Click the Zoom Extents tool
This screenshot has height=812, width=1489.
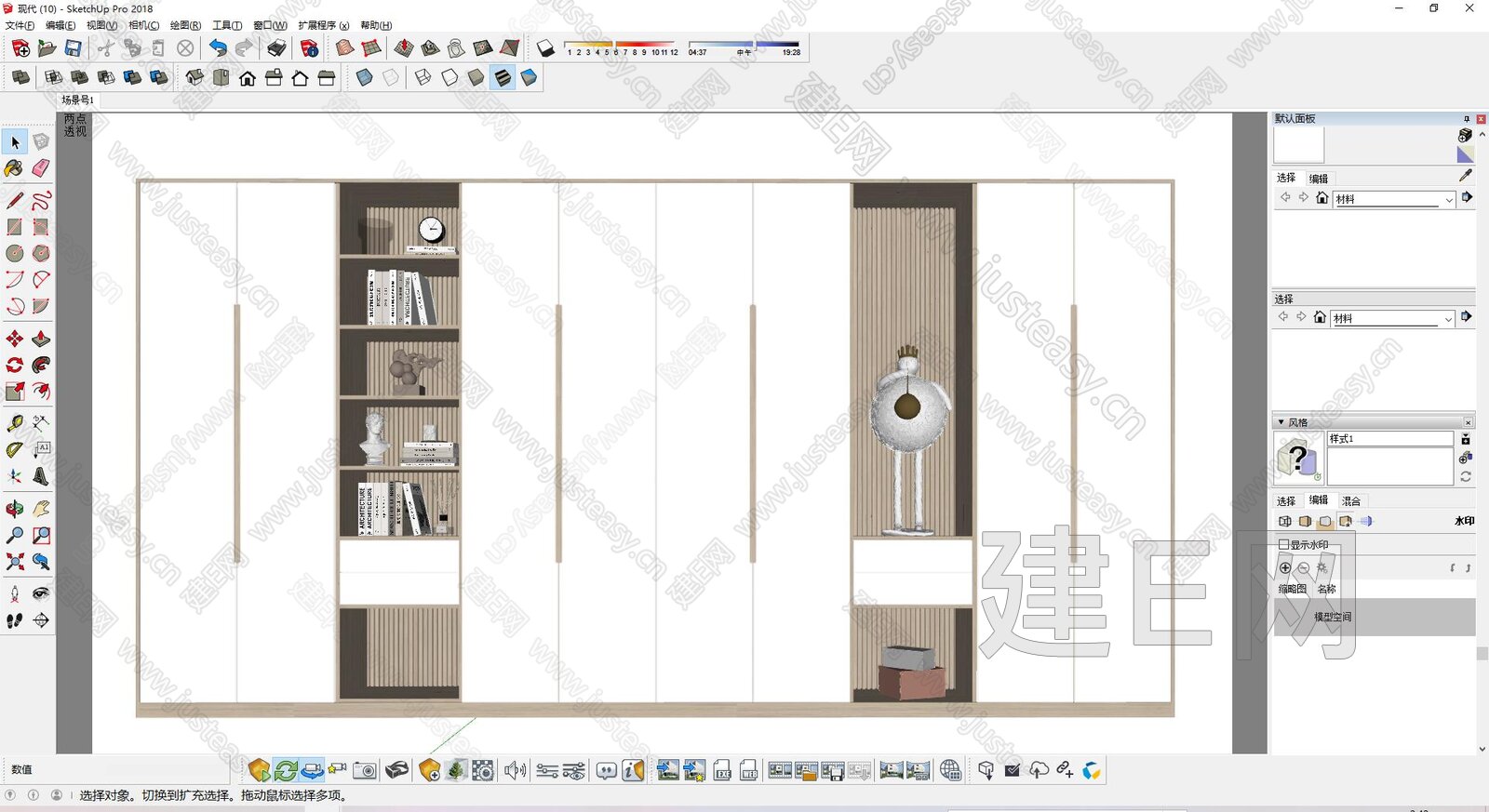coord(15,562)
